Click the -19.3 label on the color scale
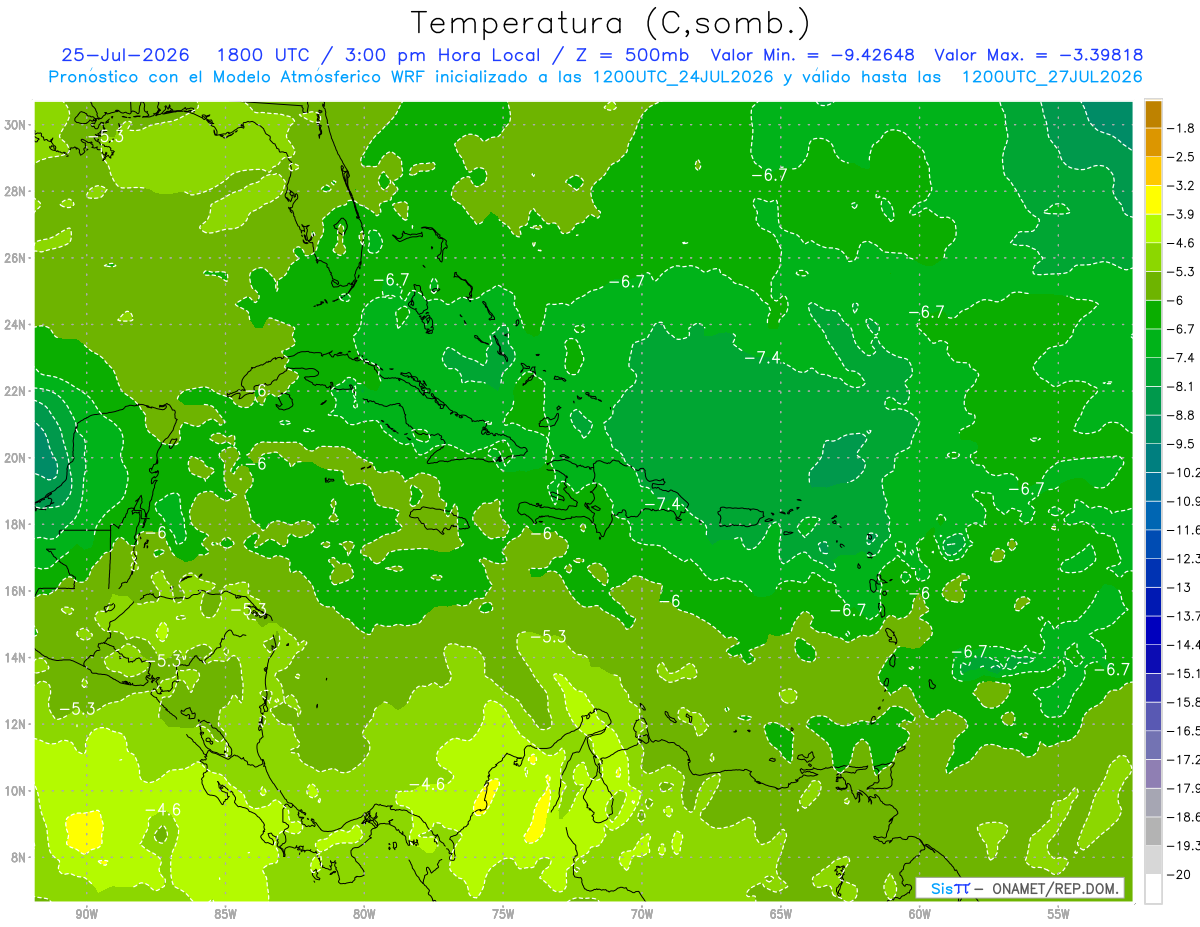The width and height of the screenshot is (1200, 927). click(1185, 846)
